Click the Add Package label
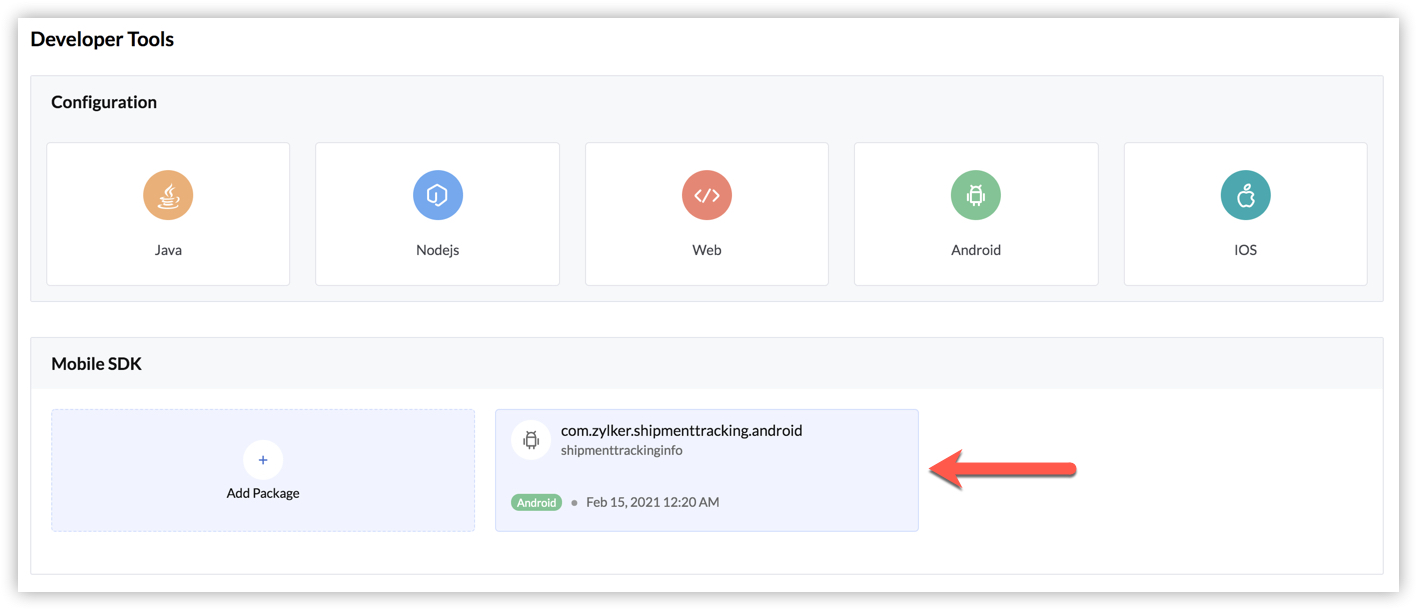Viewport: 1417px width, 610px height. [x=263, y=493]
